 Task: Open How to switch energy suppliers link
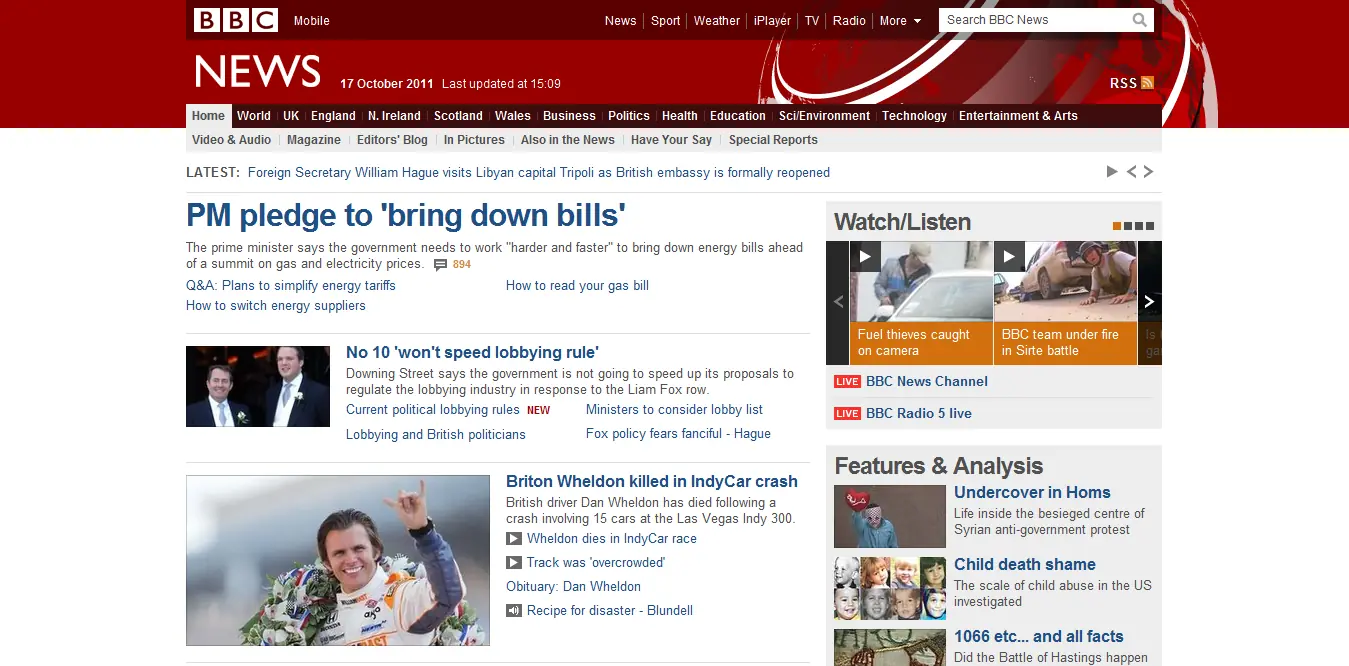(276, 306)
